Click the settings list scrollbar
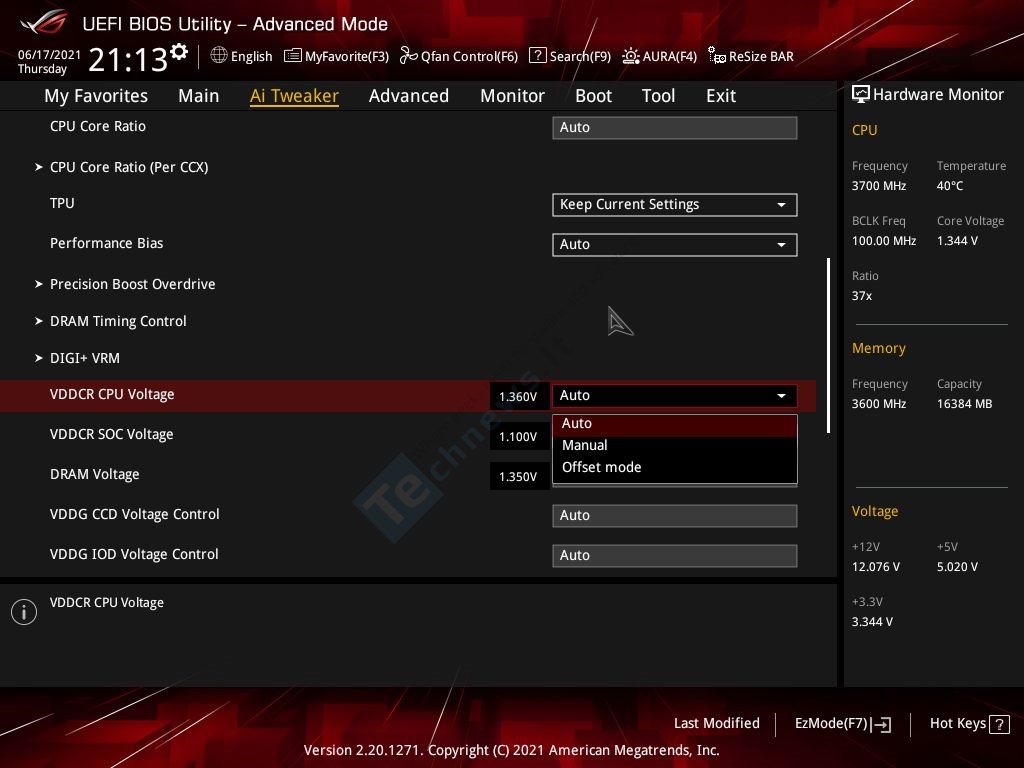Viewport: 1024px width, 768px height. [828, 345]
